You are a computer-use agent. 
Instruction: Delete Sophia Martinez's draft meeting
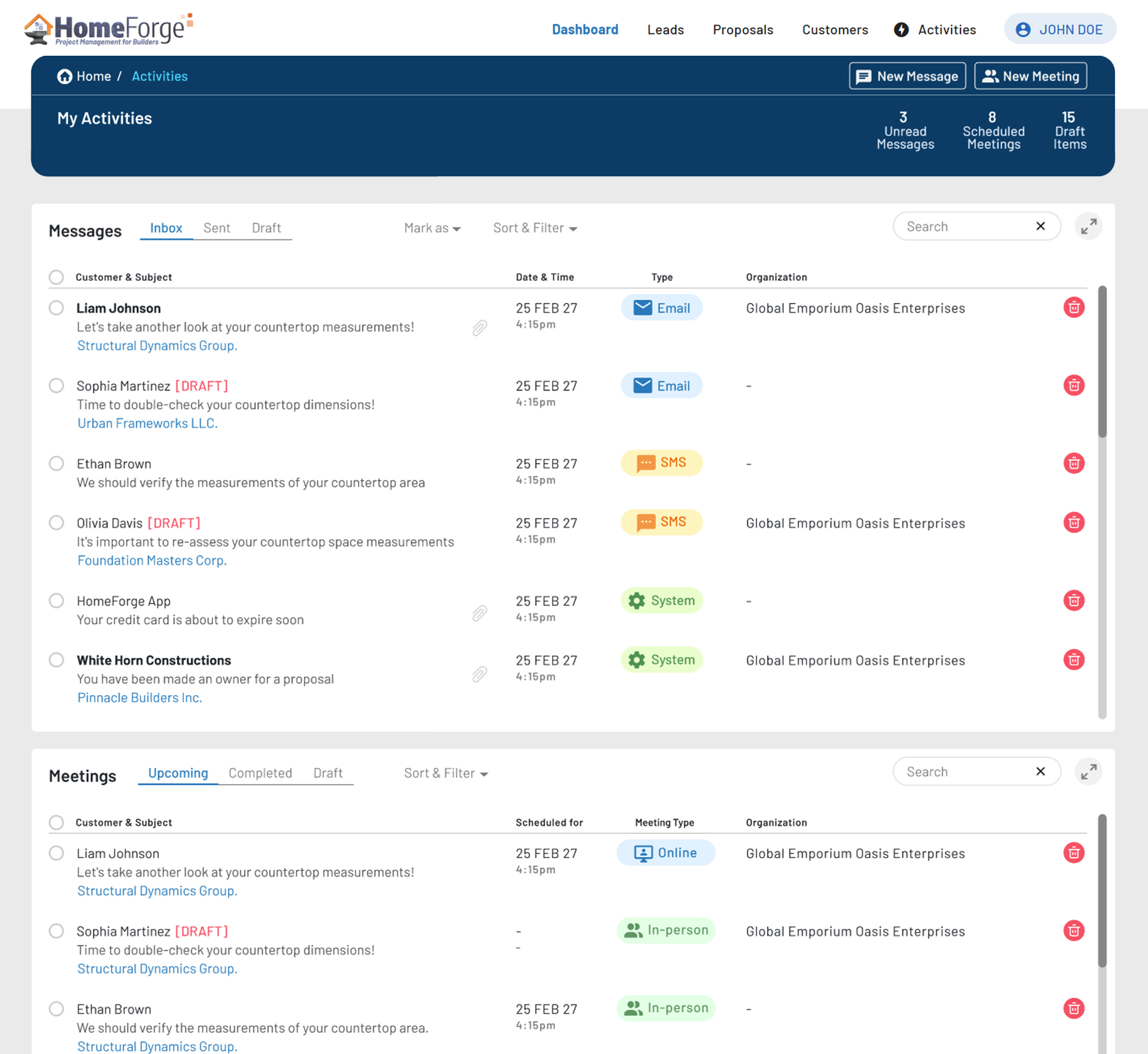(1073, 931)
